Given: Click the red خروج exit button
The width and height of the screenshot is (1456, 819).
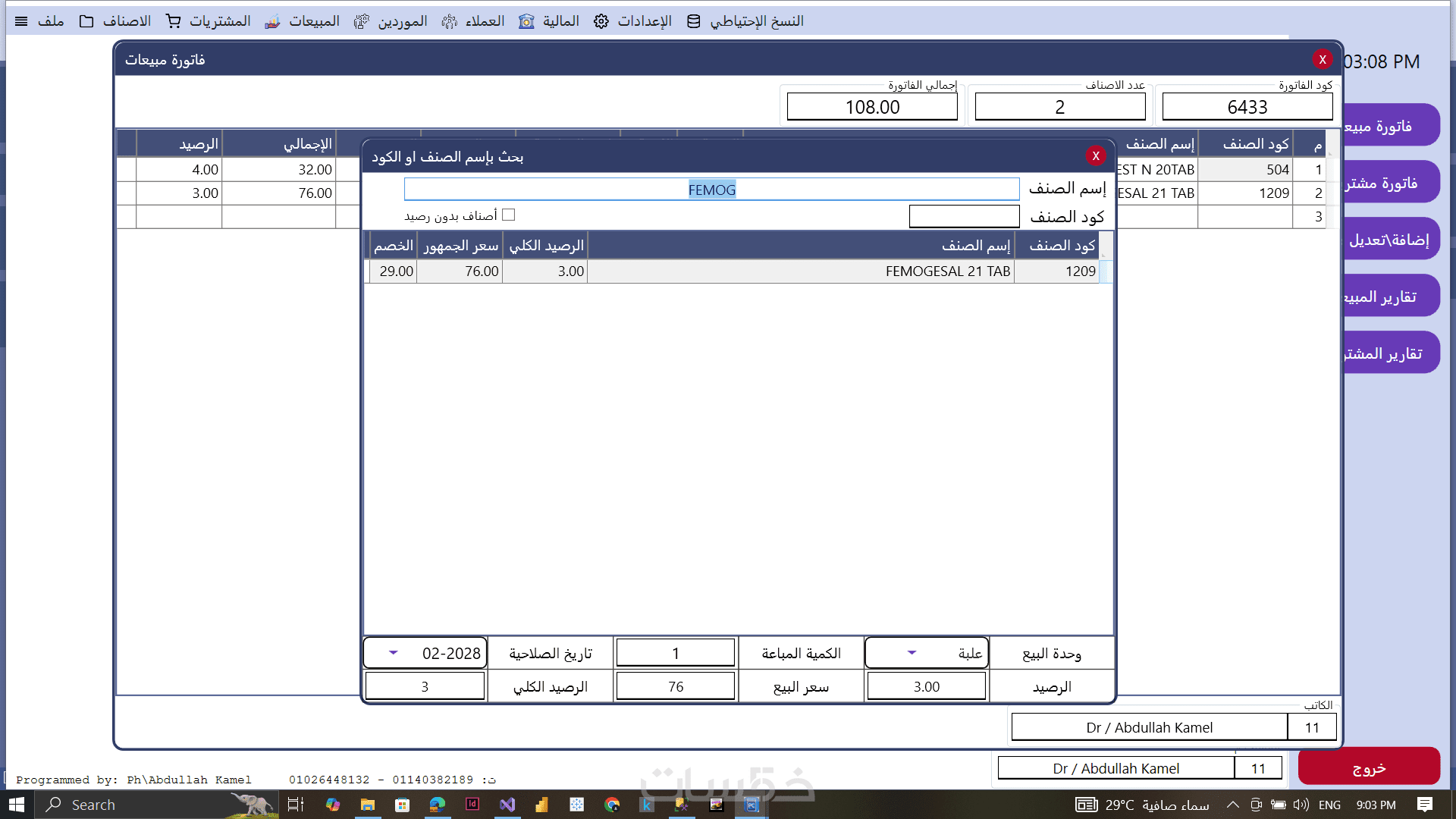Looking at the screenshot, I should tap(1369, 767).
